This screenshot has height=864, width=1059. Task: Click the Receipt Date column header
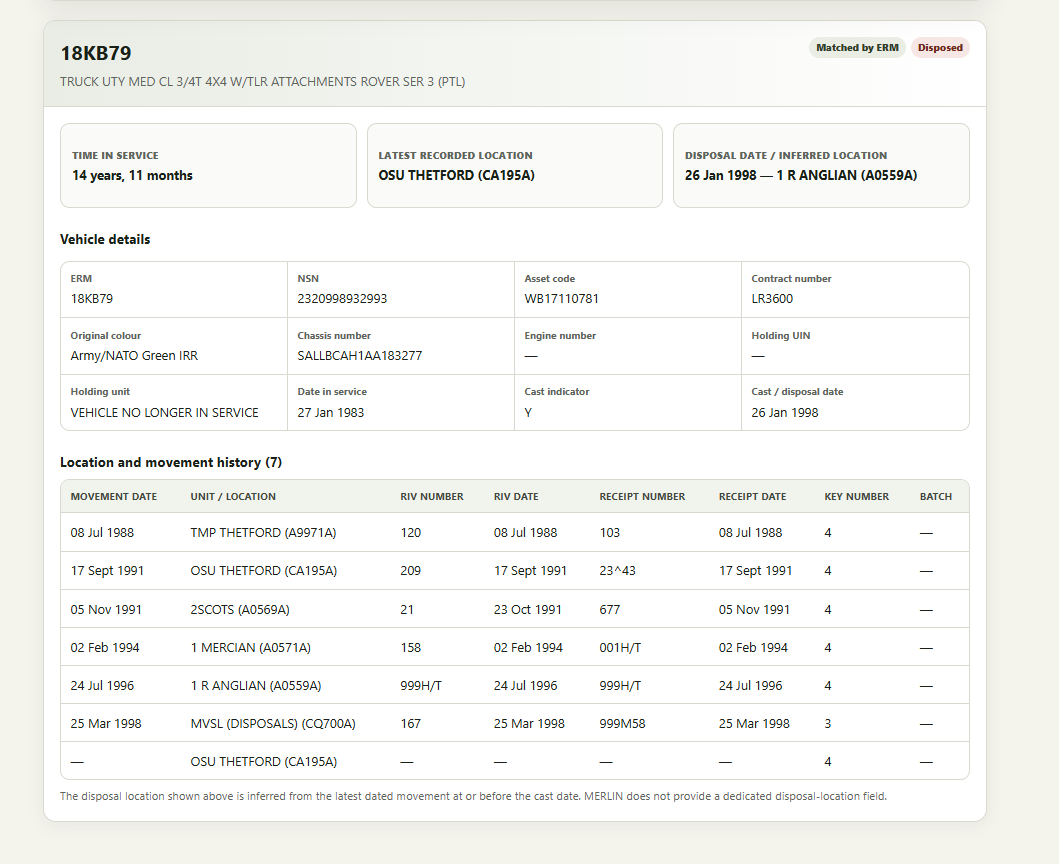coord(752,497)
